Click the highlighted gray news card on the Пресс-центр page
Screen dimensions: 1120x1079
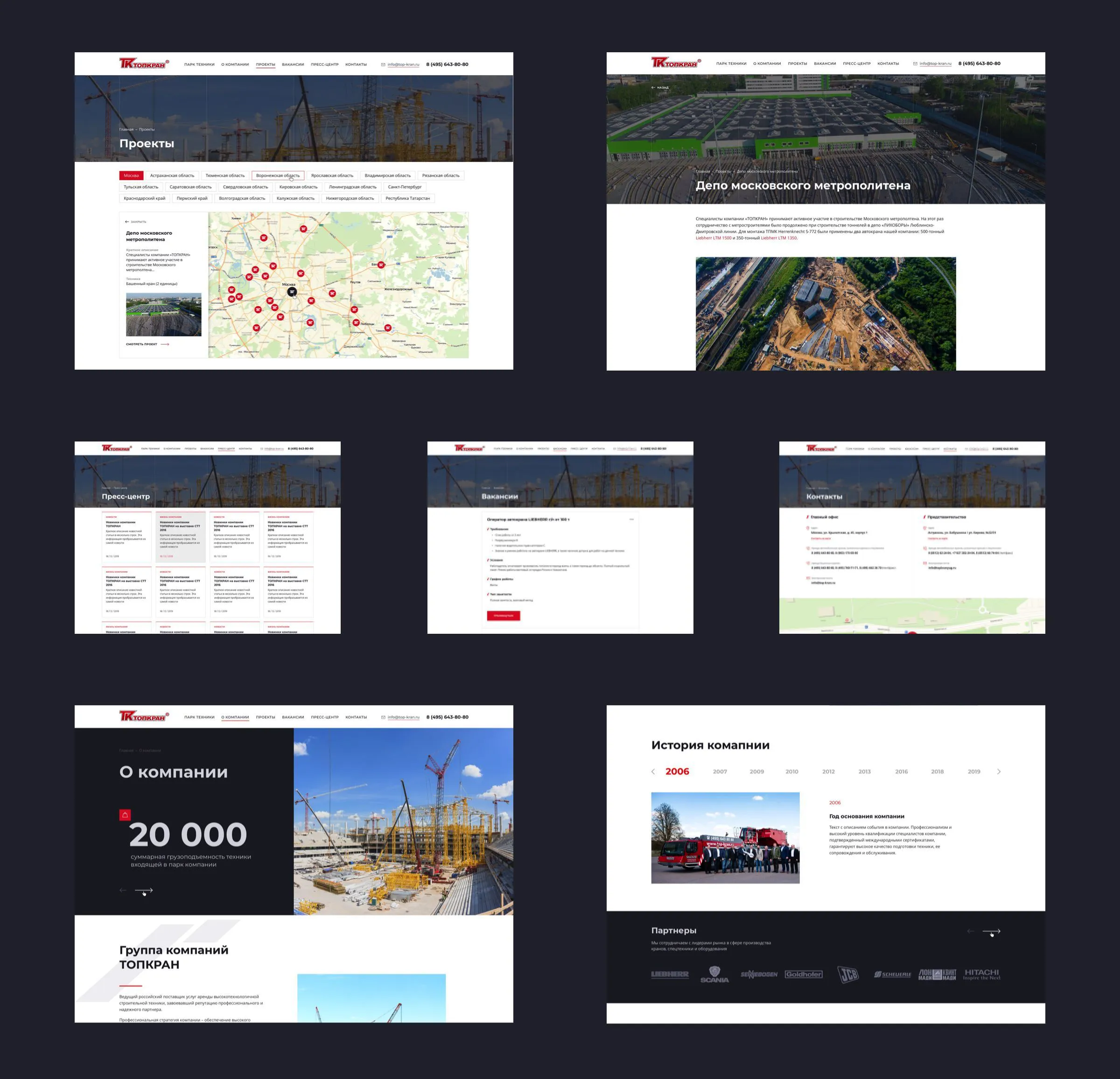(x=181, y=537)
